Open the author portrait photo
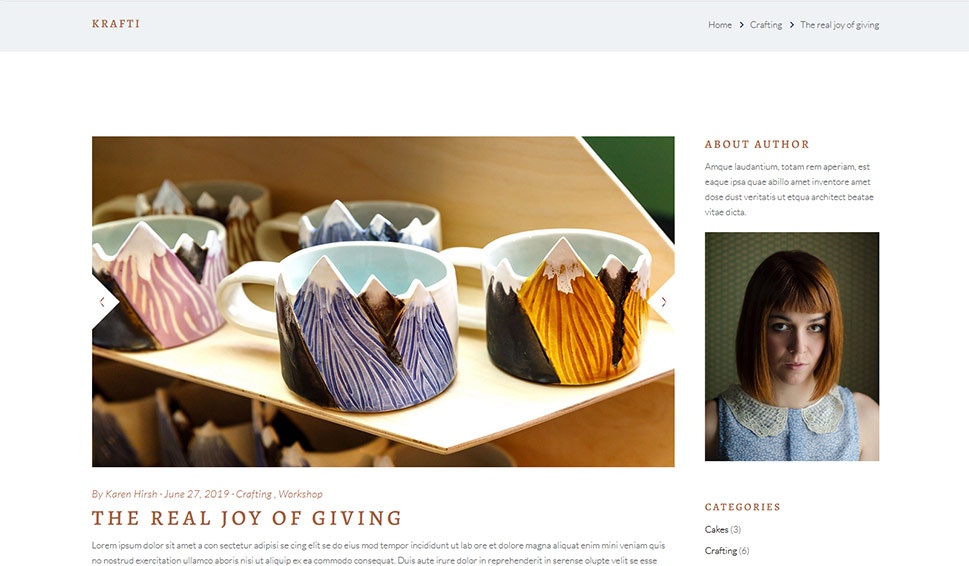Image resolution: width=969 pixels, height=566 pixels. pos(792,347)
